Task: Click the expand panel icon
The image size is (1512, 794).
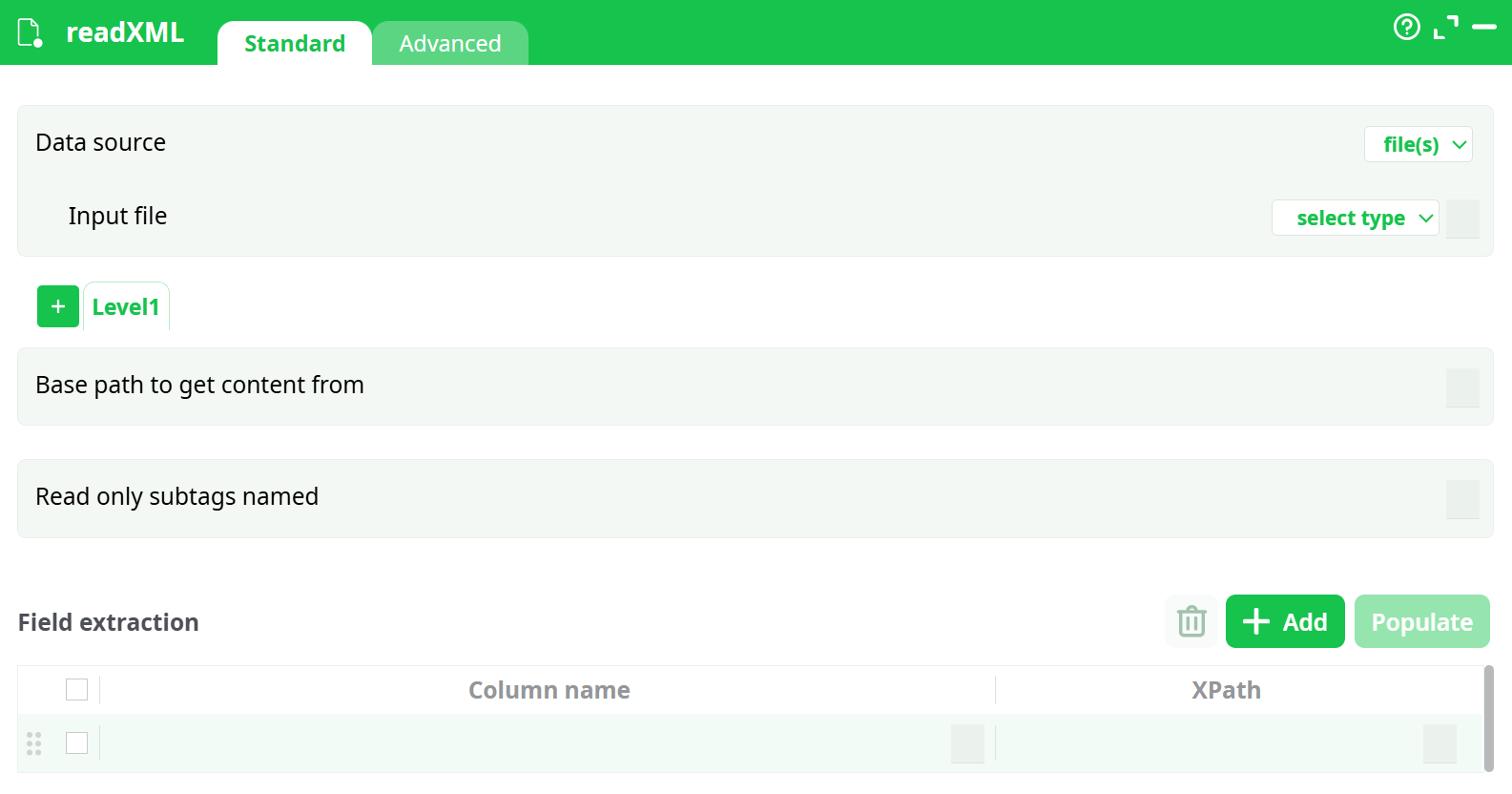Action: point(1446,27)
